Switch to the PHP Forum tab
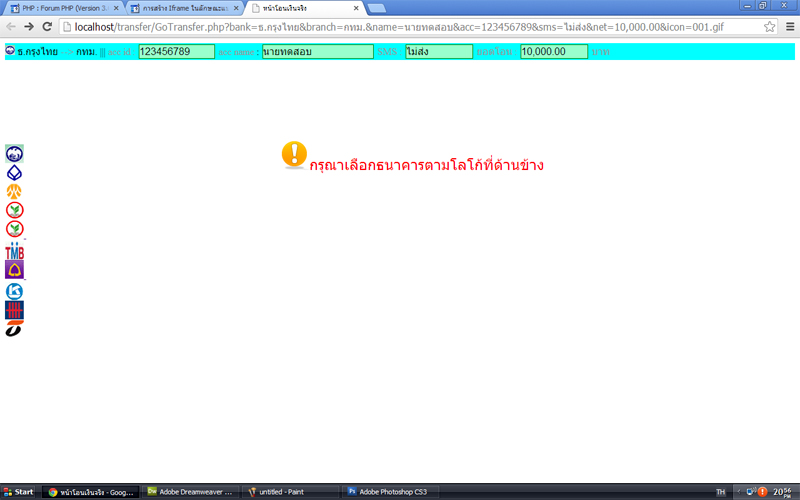Viewport: 800px width, 500px height. [64, 8]
